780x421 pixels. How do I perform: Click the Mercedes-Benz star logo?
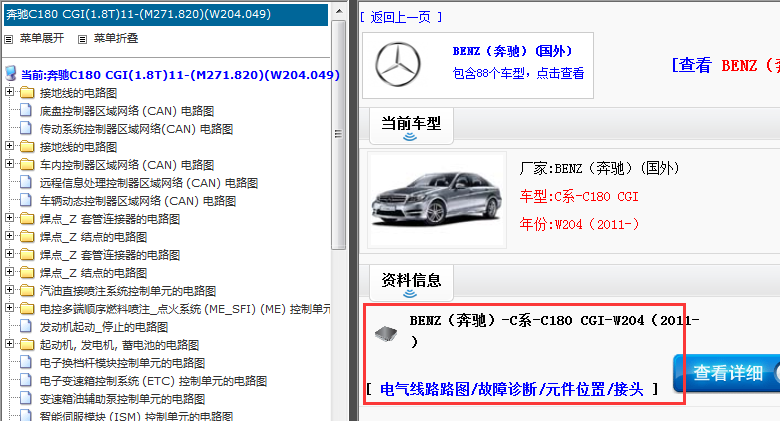click(397, 64)
